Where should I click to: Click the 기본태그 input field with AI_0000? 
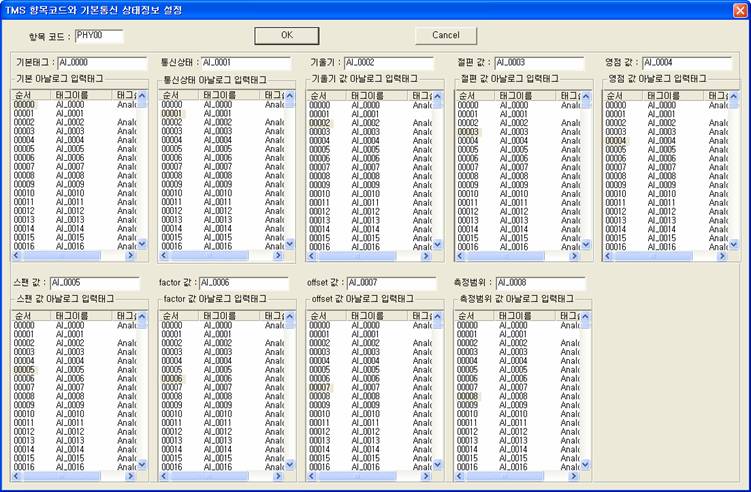[102, 63]
